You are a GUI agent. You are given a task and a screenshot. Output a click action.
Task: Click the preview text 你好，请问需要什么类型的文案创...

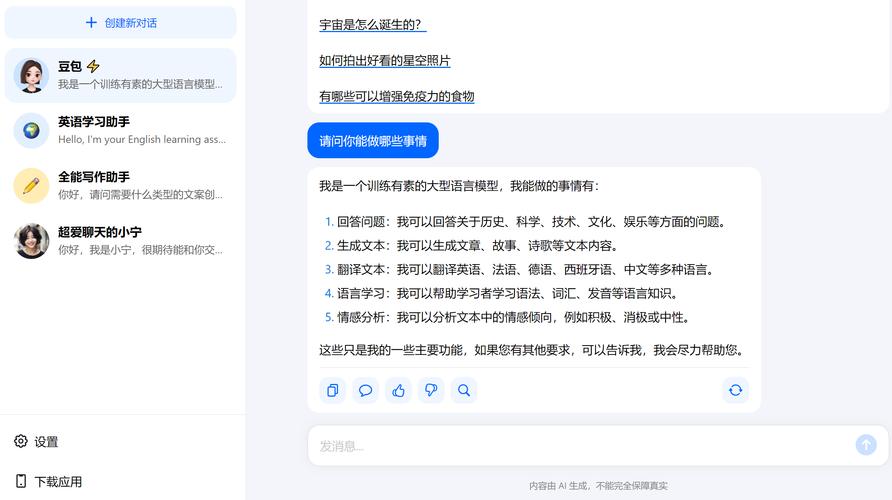click(x=140, y=195)
